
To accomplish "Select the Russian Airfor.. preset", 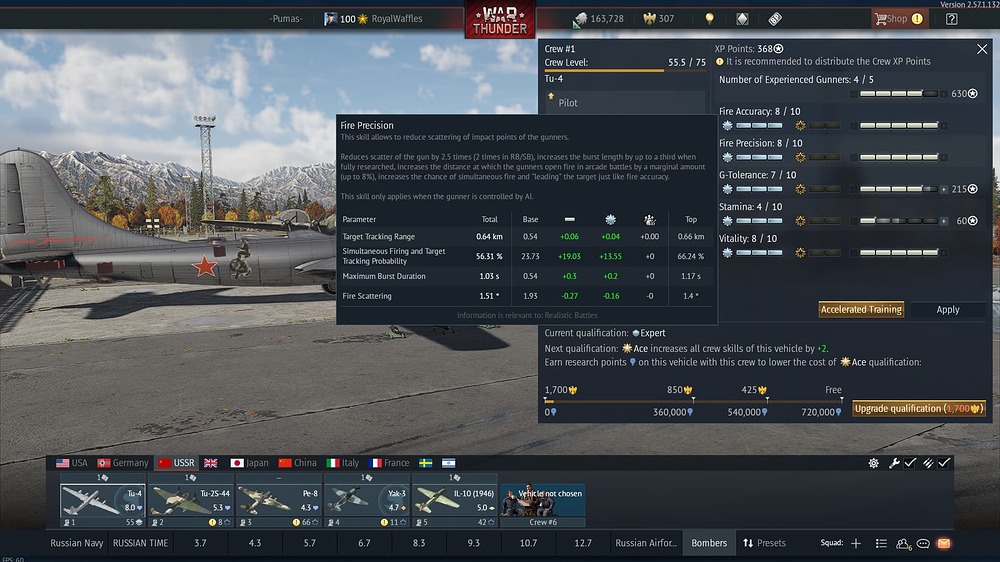I will [x=645, y=543].
